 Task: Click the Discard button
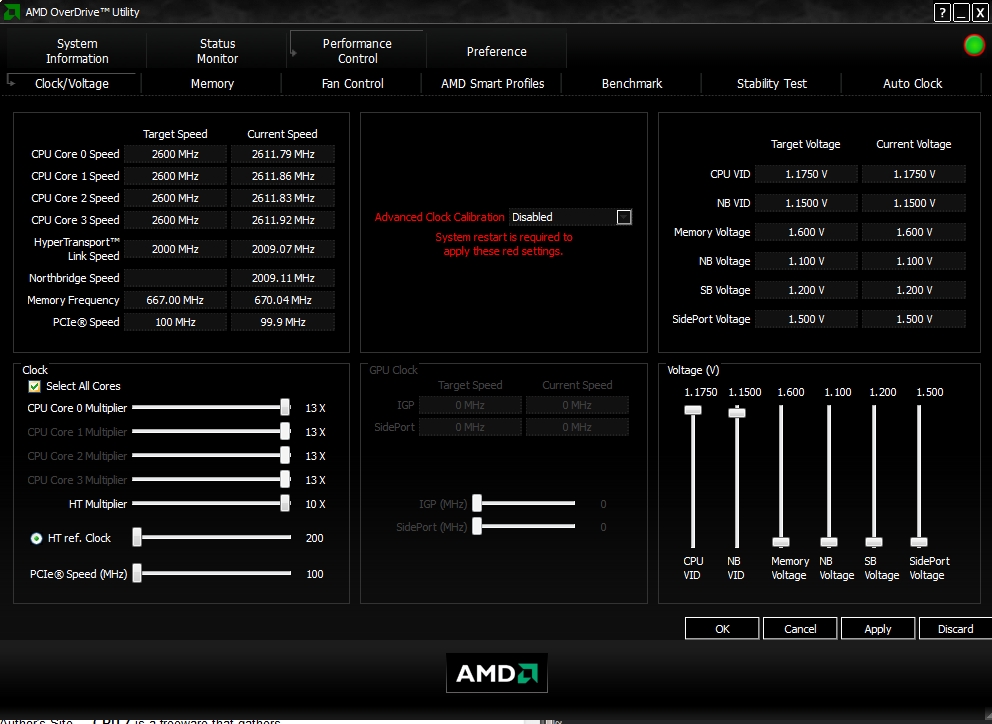coord(955,628)
